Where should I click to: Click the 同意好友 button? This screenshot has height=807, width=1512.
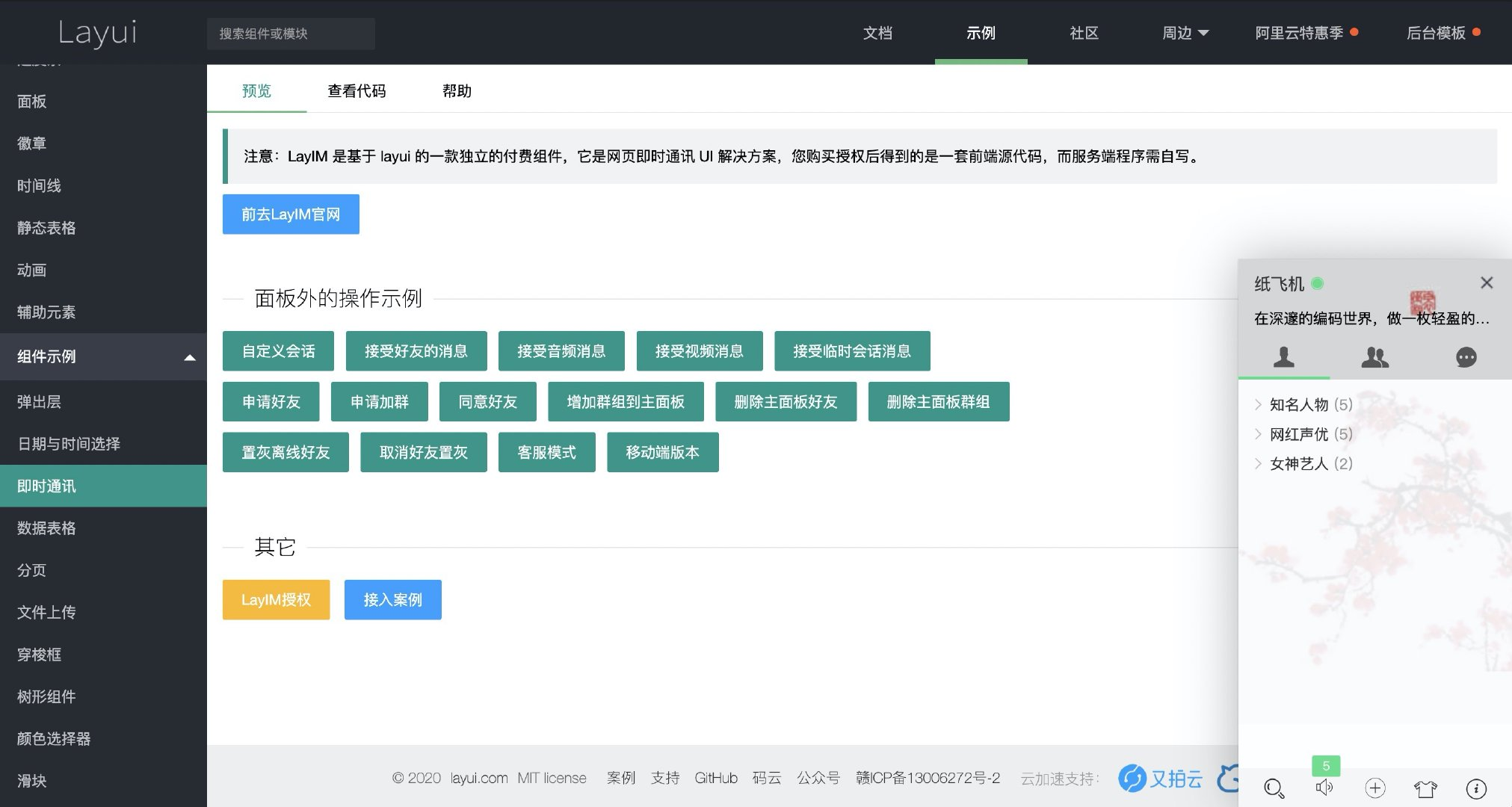[x=488, y=402]
